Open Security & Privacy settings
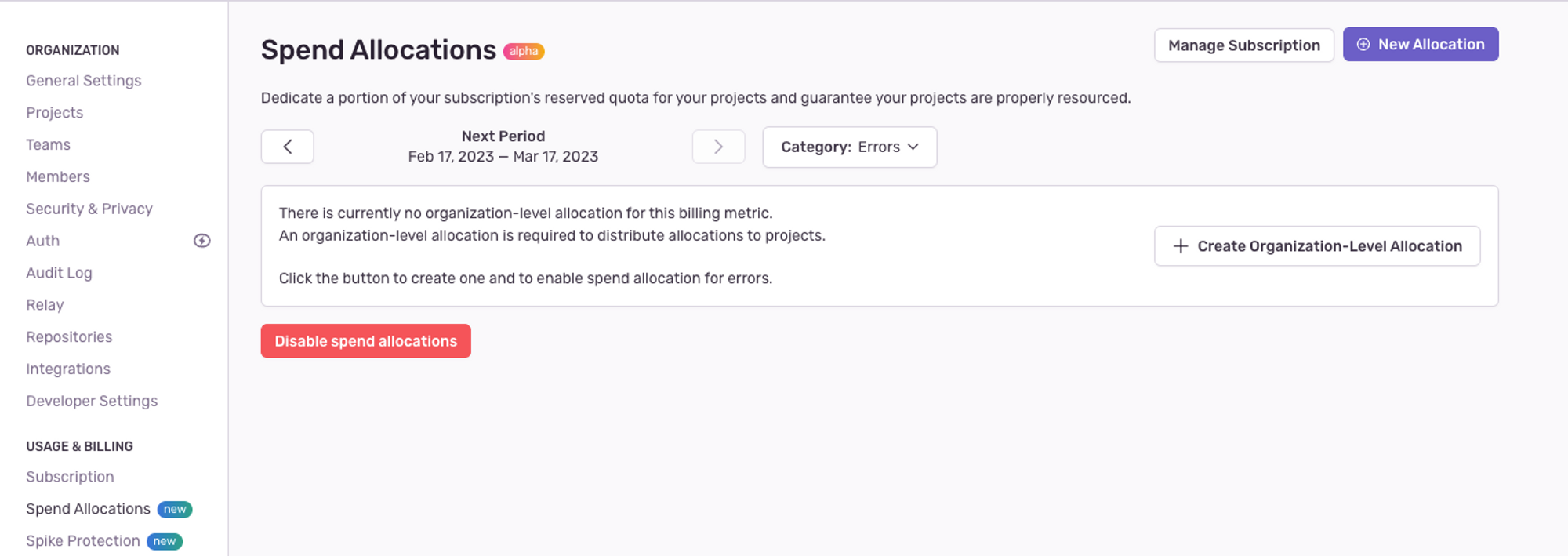 pos(89,209)
